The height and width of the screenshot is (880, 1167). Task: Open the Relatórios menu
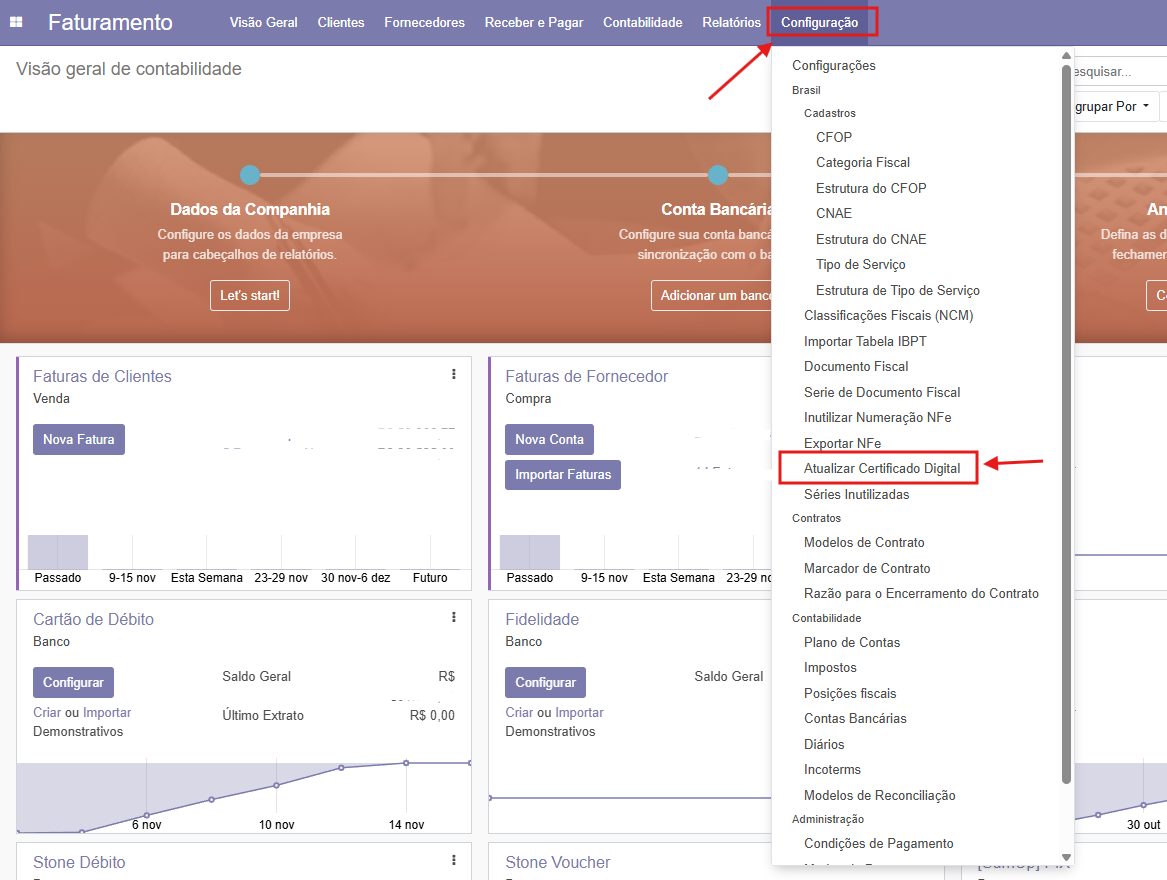pyautogui.click(x=731, y=22)
